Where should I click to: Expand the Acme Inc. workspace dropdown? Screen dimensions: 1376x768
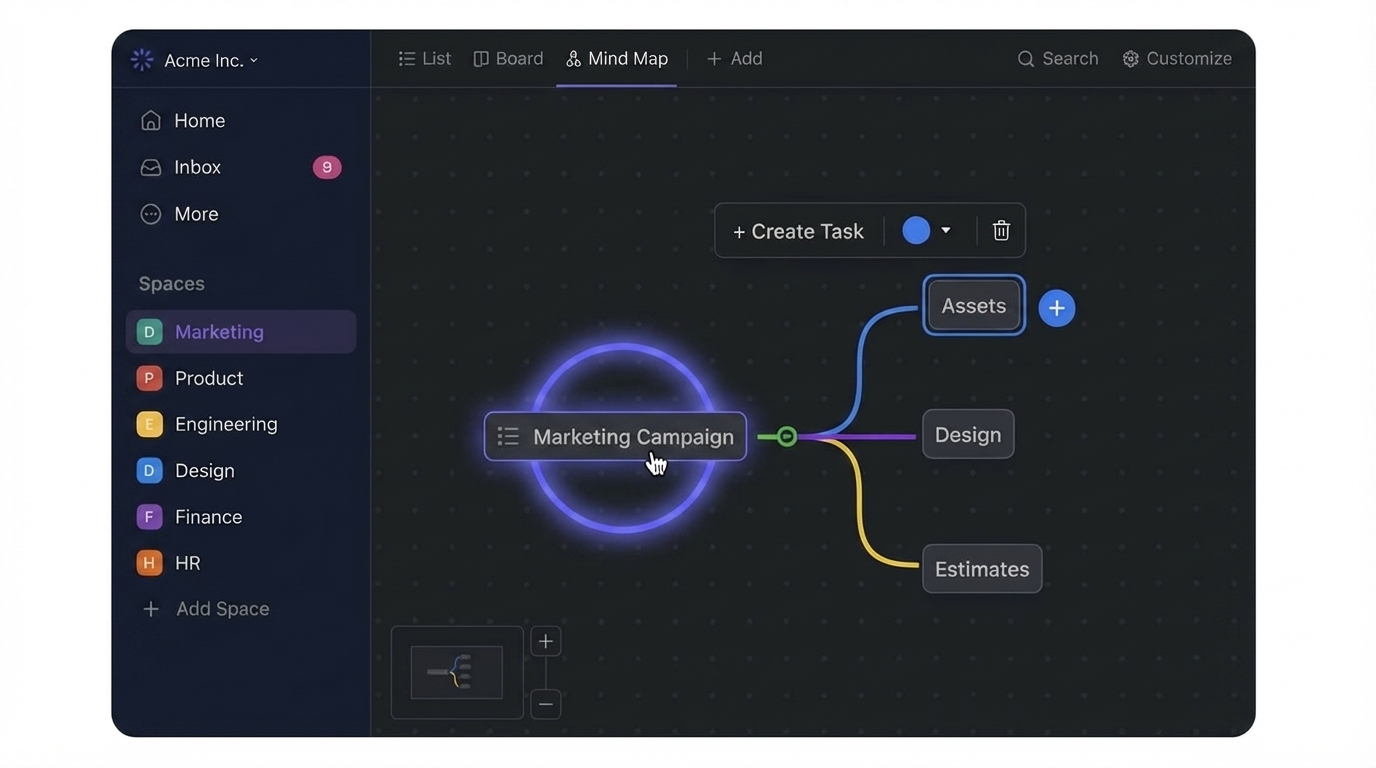(x=196, y=61)
